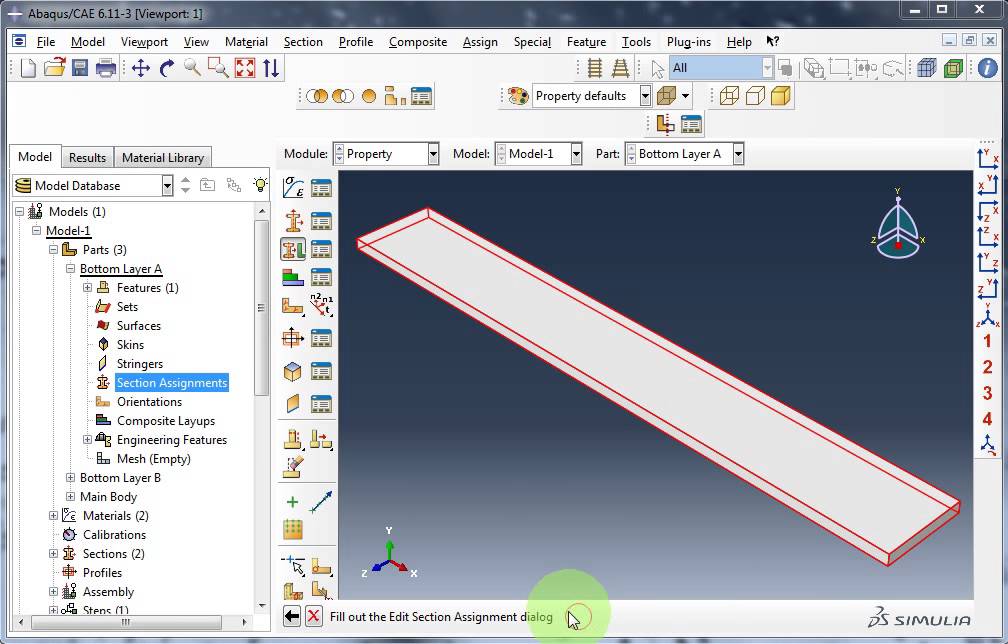Open the selection filter All dropdown
Viewport: 1008px width, 644px height.
pos(767,67)
